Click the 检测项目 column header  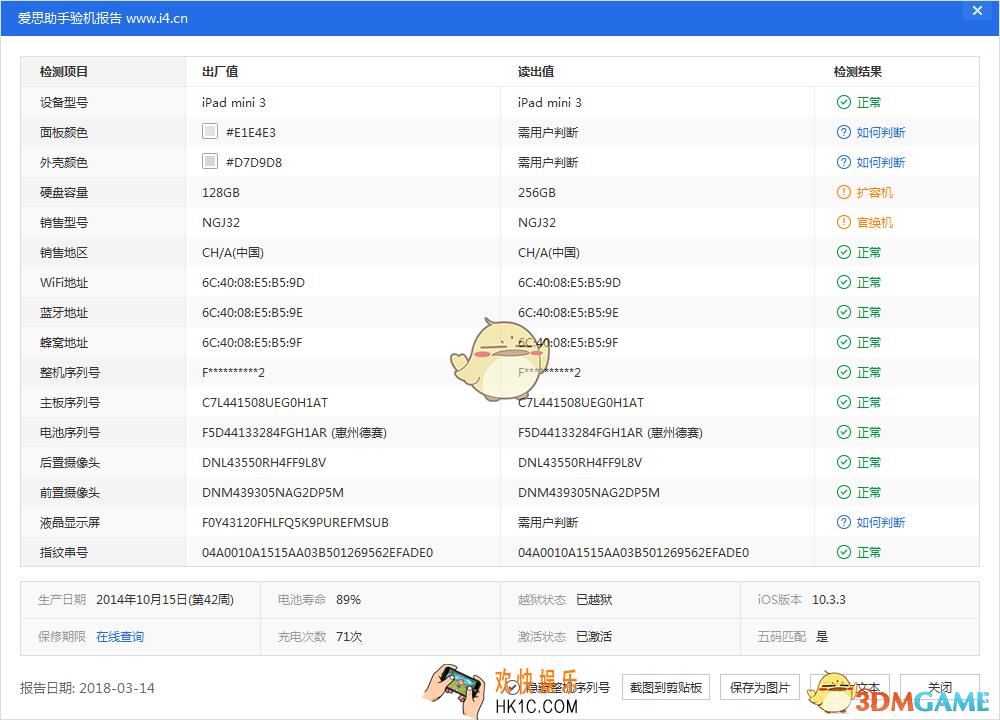click(x=64, y=71)
